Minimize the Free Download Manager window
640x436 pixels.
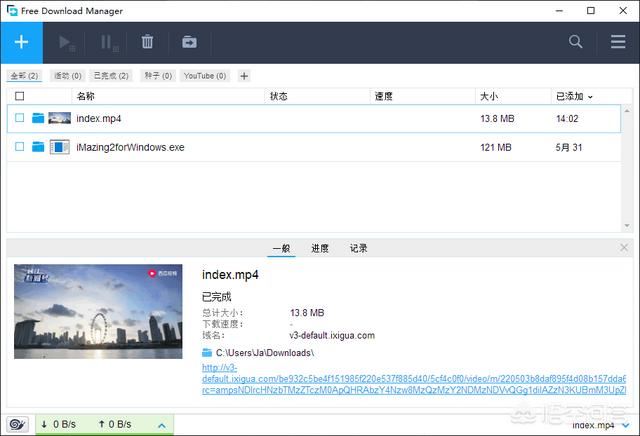coord(560,11)
